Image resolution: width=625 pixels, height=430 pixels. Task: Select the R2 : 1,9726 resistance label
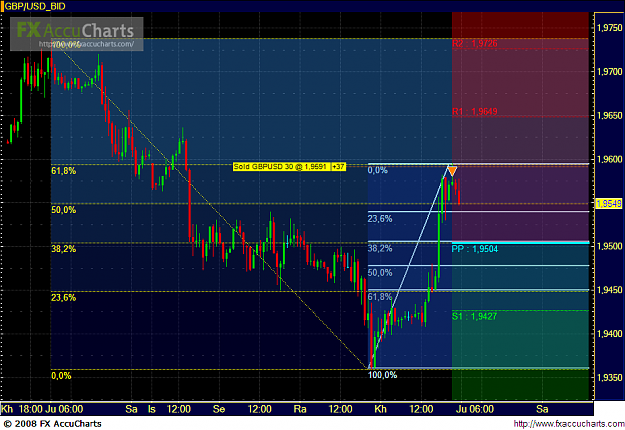(474, 43)
